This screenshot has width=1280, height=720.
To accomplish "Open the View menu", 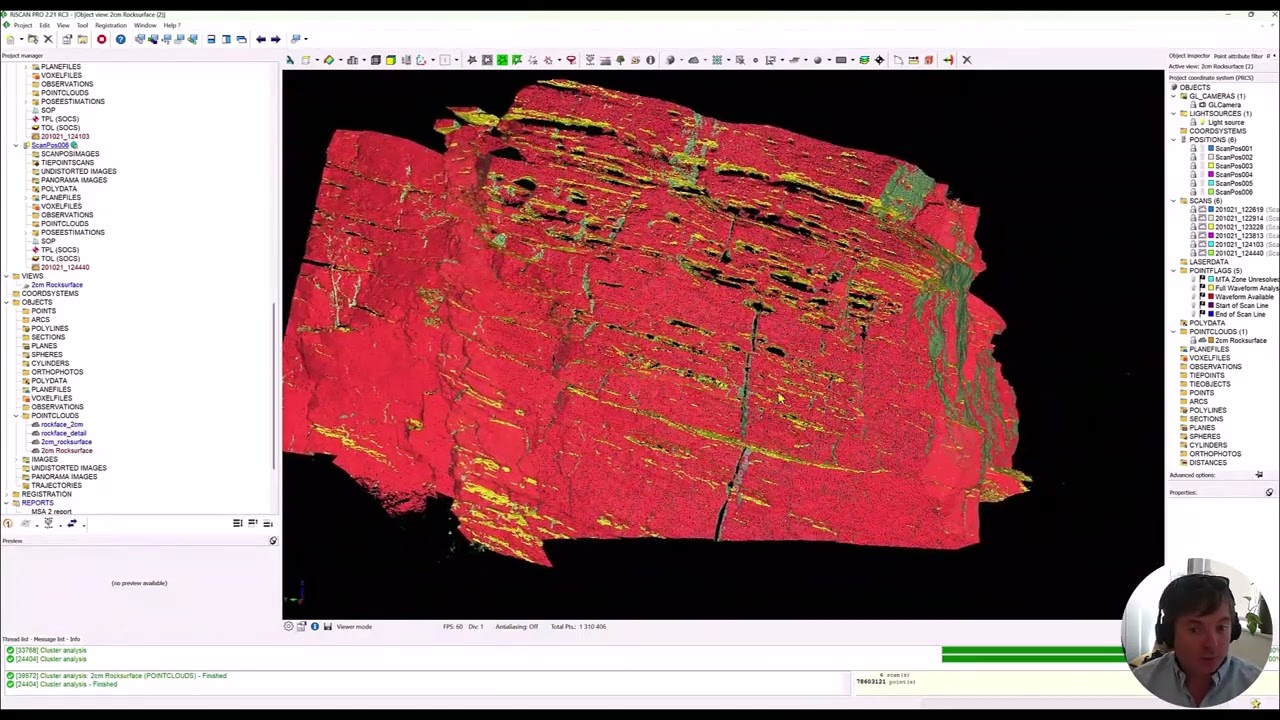I will (x=63, y=25).
